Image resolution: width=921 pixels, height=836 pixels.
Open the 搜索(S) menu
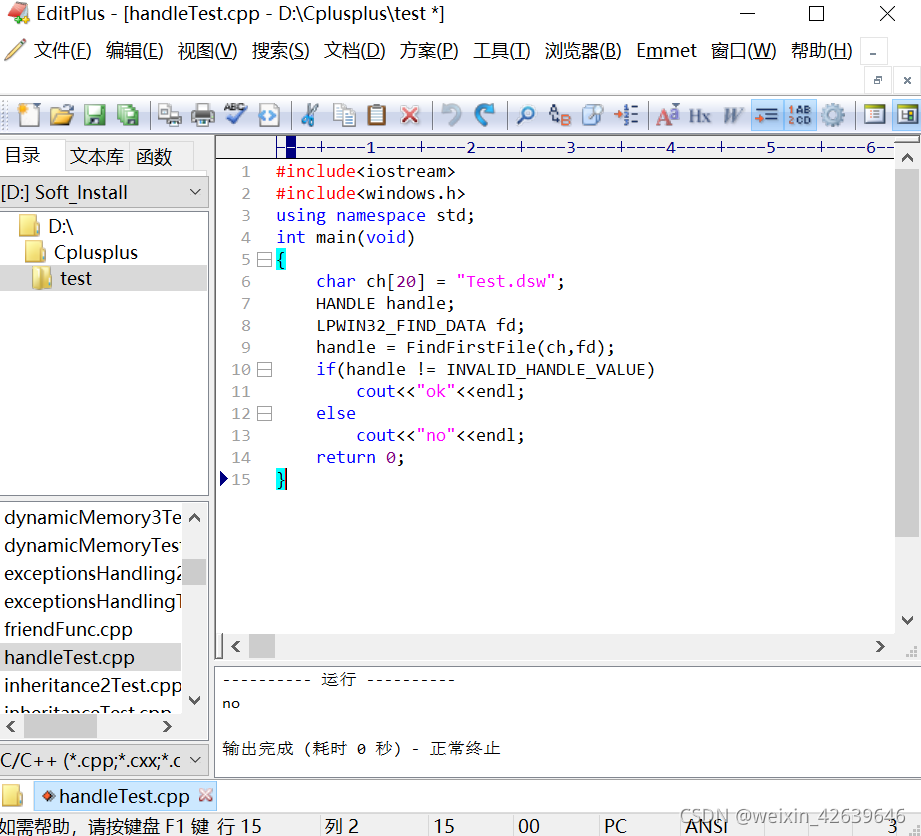coord(280,51)
